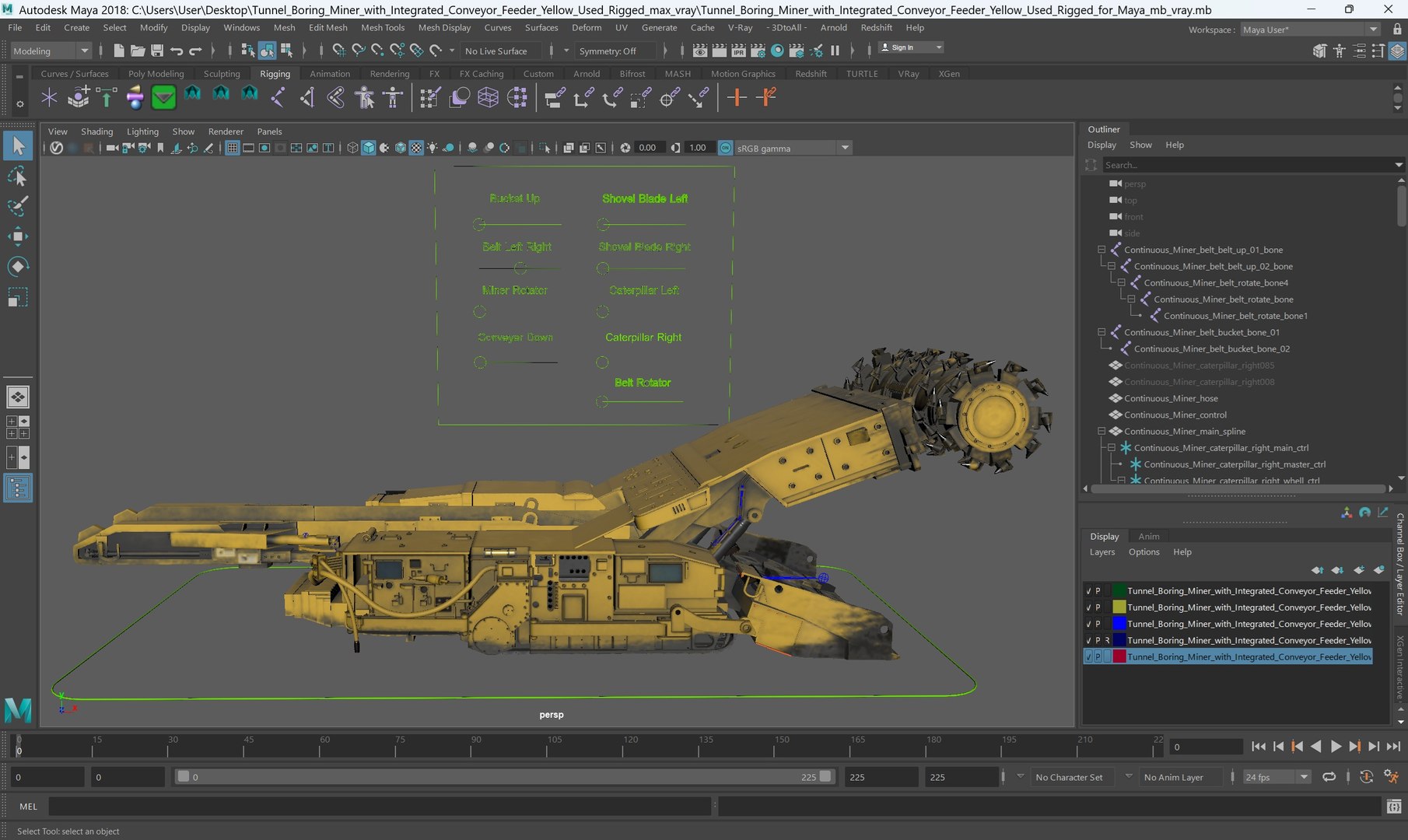The height and width of the screenshot is (840, 1408).
Task: Go to start of playback range
Action: (x=1259, y=747)
